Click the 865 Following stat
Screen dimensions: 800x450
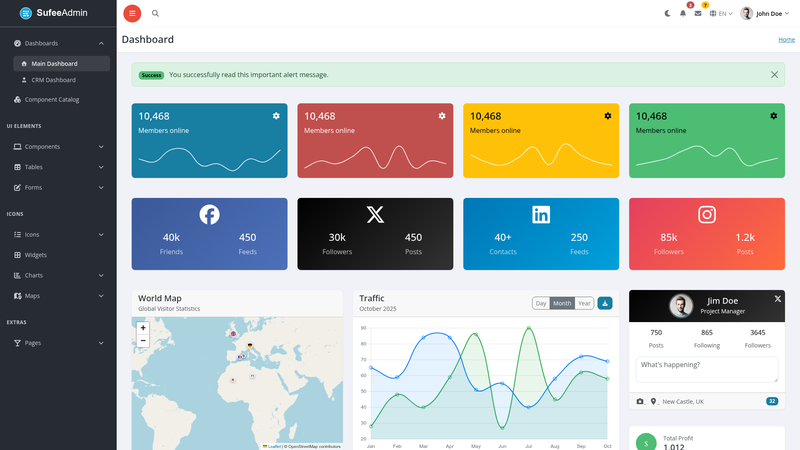click(707, 338)
